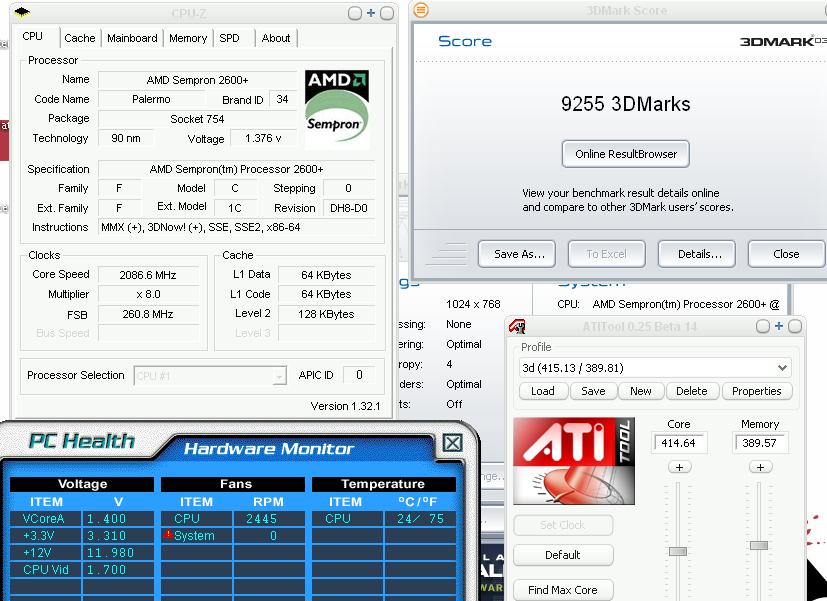Click the APIC ID value field
This screenshot has width=827, height=601.
click(359, 375)
